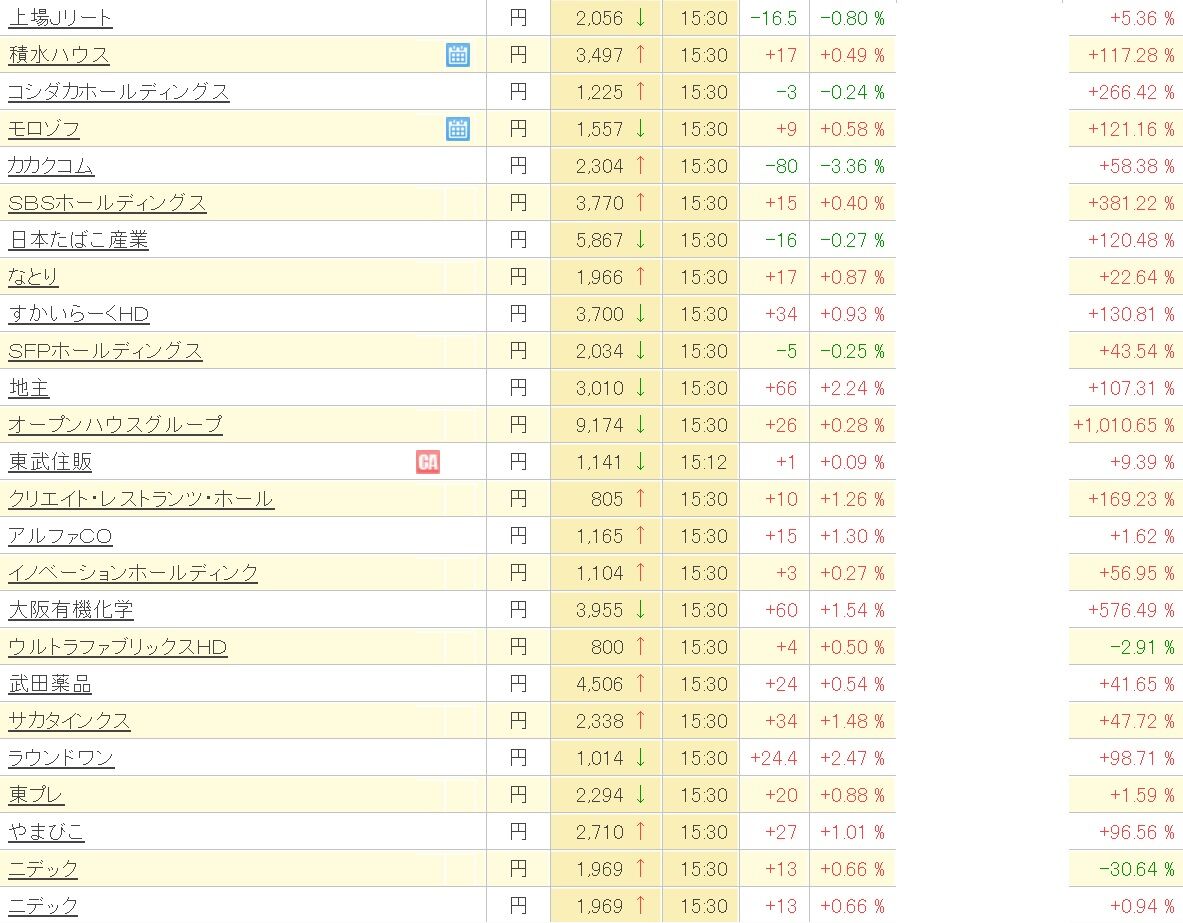This screenshot has height=923, width=1183.
Task: Click the CA badge in 東武住販 row
Action: click(428, 462)
